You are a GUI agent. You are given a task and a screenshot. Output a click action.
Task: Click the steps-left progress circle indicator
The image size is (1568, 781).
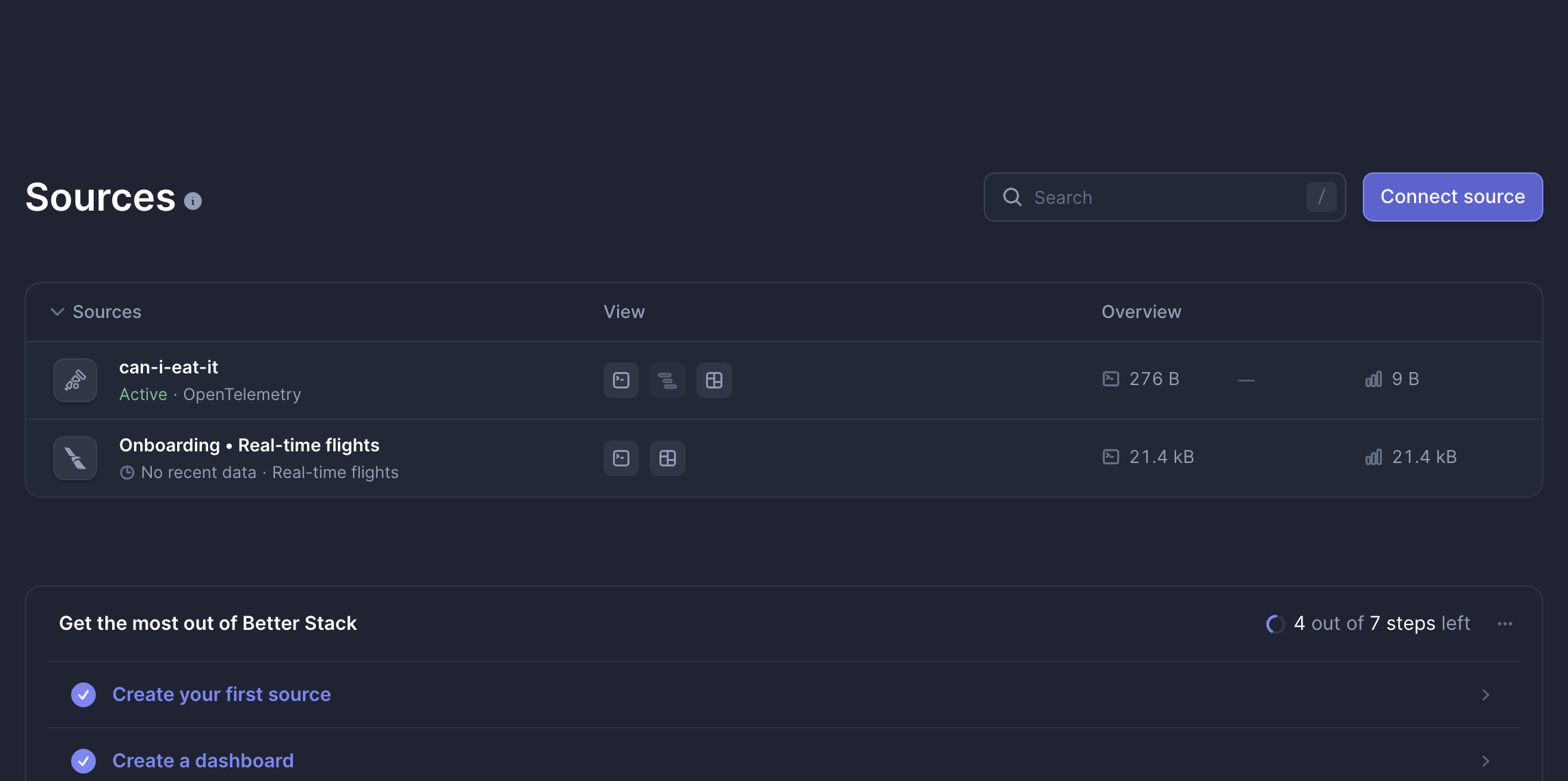(1275, 624)
